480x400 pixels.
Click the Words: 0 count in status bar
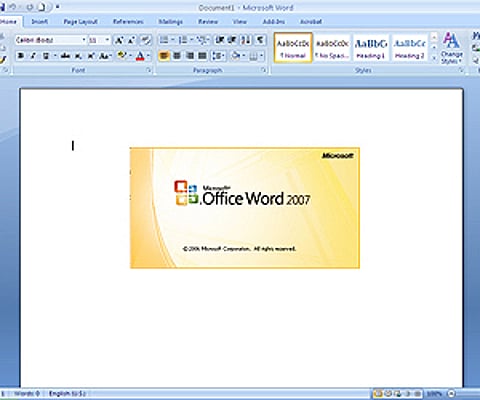[27, 394]
